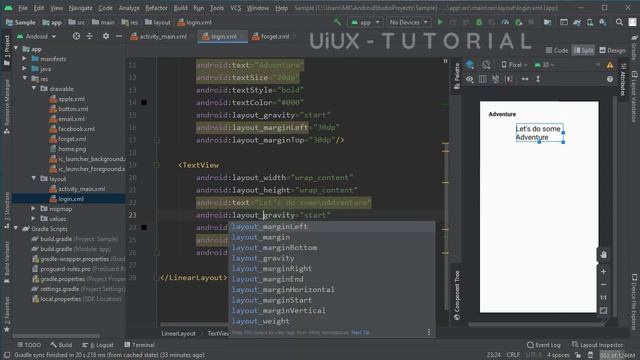Click Next Tip link in completion popup
This screenshot has height=360, width=640.
click(x=360, y=332)
